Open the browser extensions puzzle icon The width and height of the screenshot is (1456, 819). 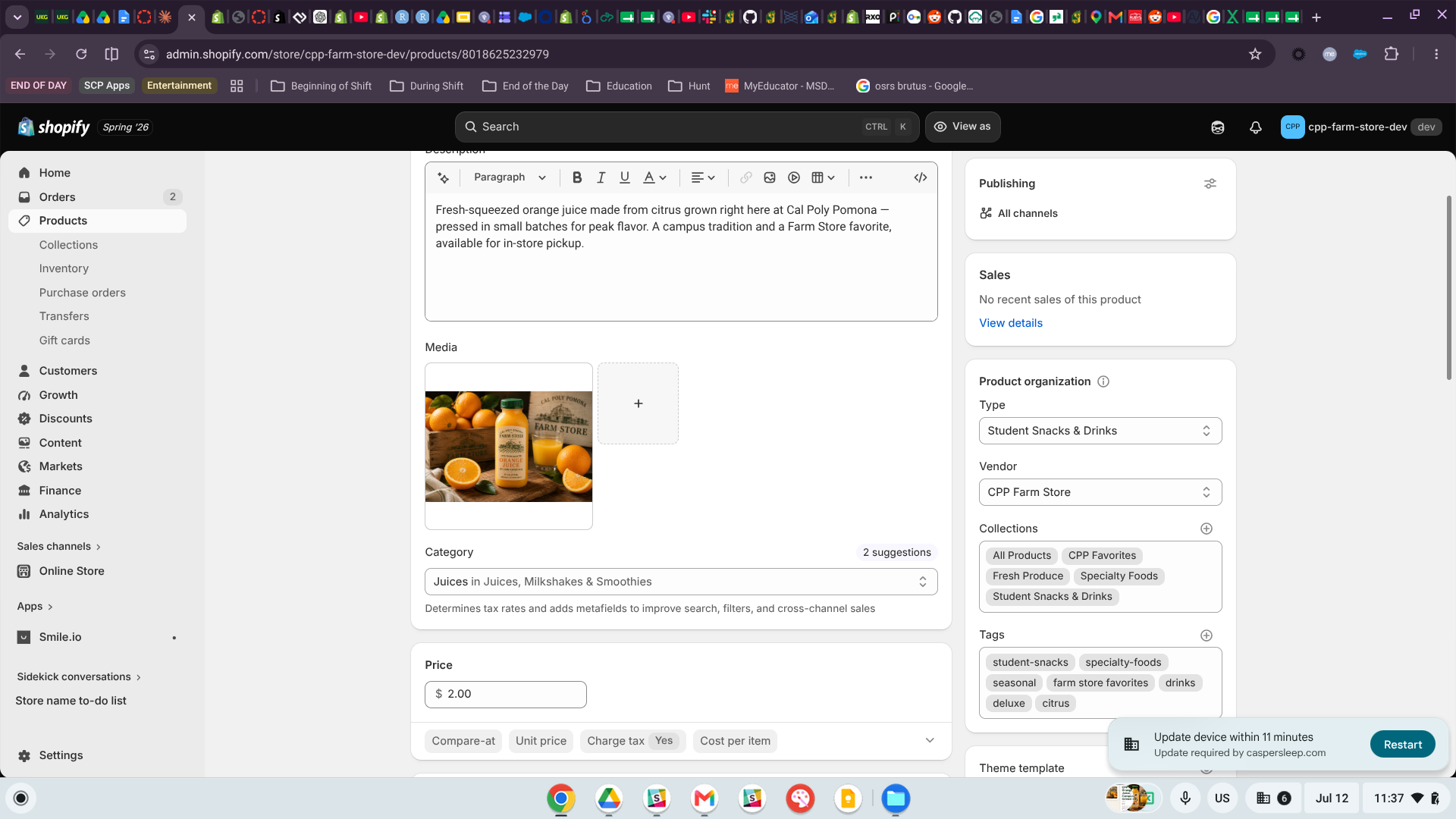[x=1392, y=54]
